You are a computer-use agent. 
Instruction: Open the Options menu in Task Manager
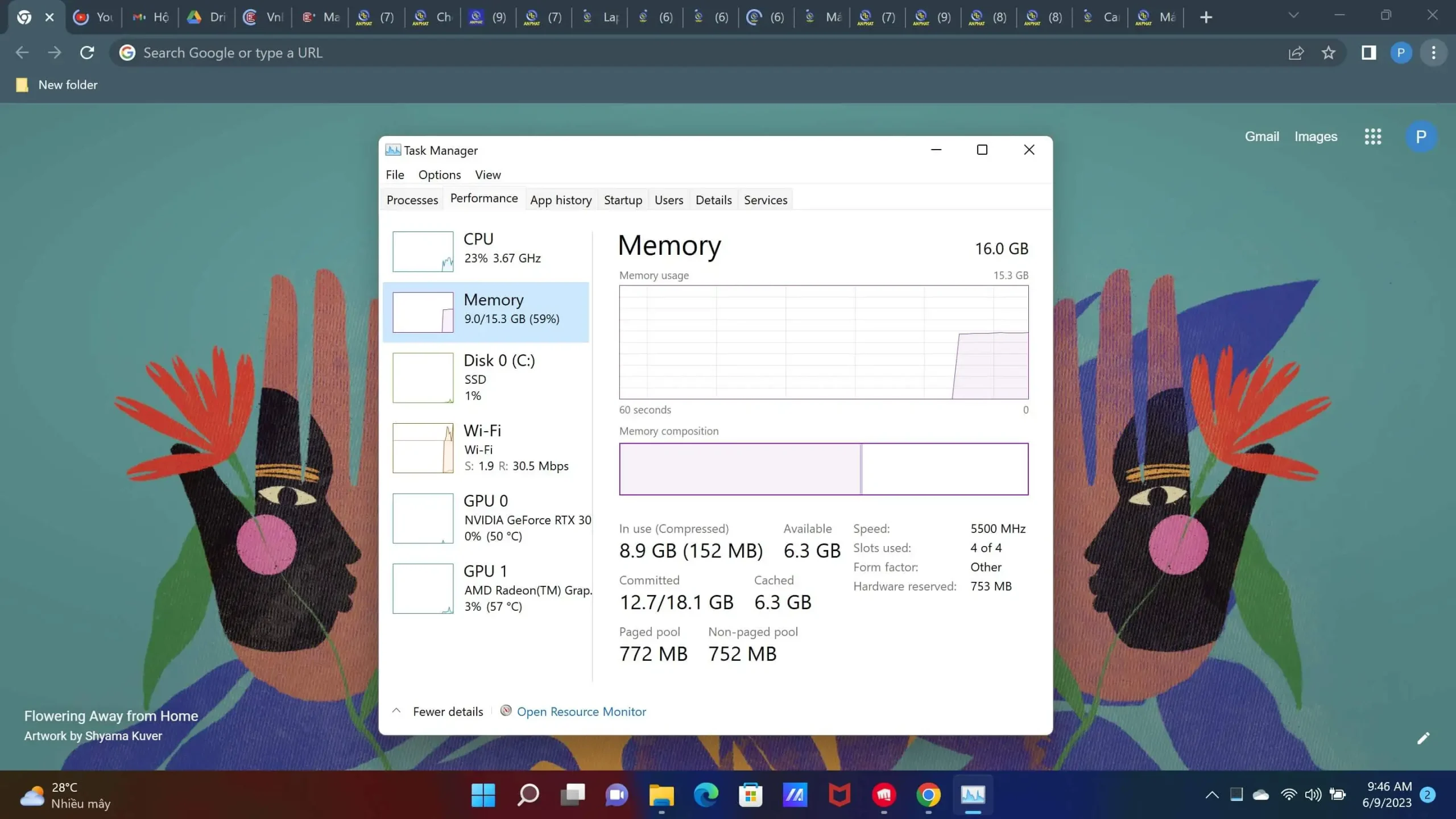click(x=439, y=175)
